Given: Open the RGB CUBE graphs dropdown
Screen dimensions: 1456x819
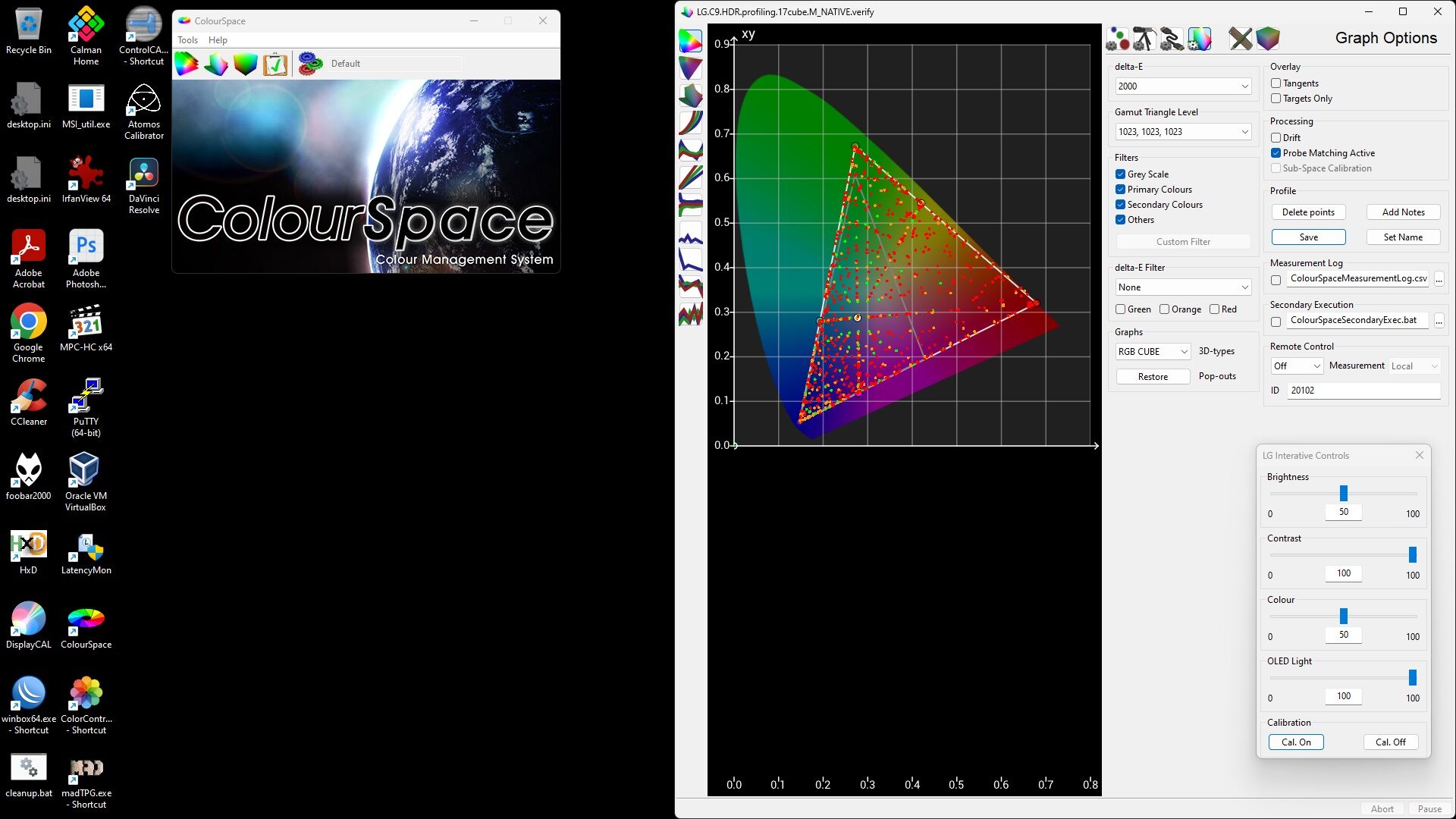Looking at the screenshot, I should point(1153,352).
